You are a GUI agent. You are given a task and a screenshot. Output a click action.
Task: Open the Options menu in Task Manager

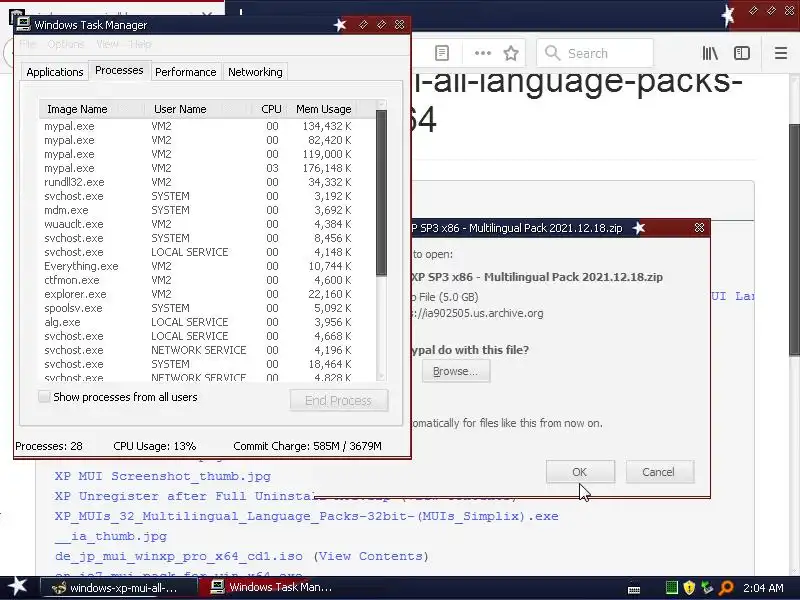pyautogui.click(x=66, y=44)
